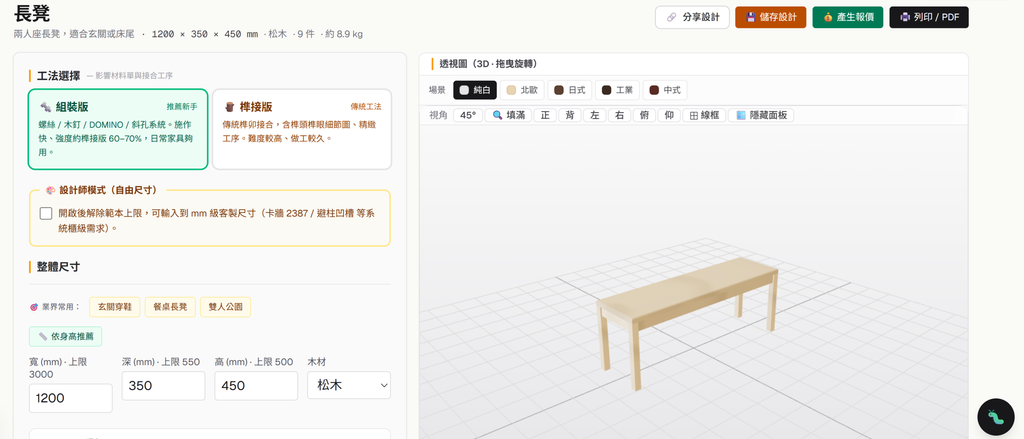
Task: Select the 榫接版 joinery method card
Action: 302,129
